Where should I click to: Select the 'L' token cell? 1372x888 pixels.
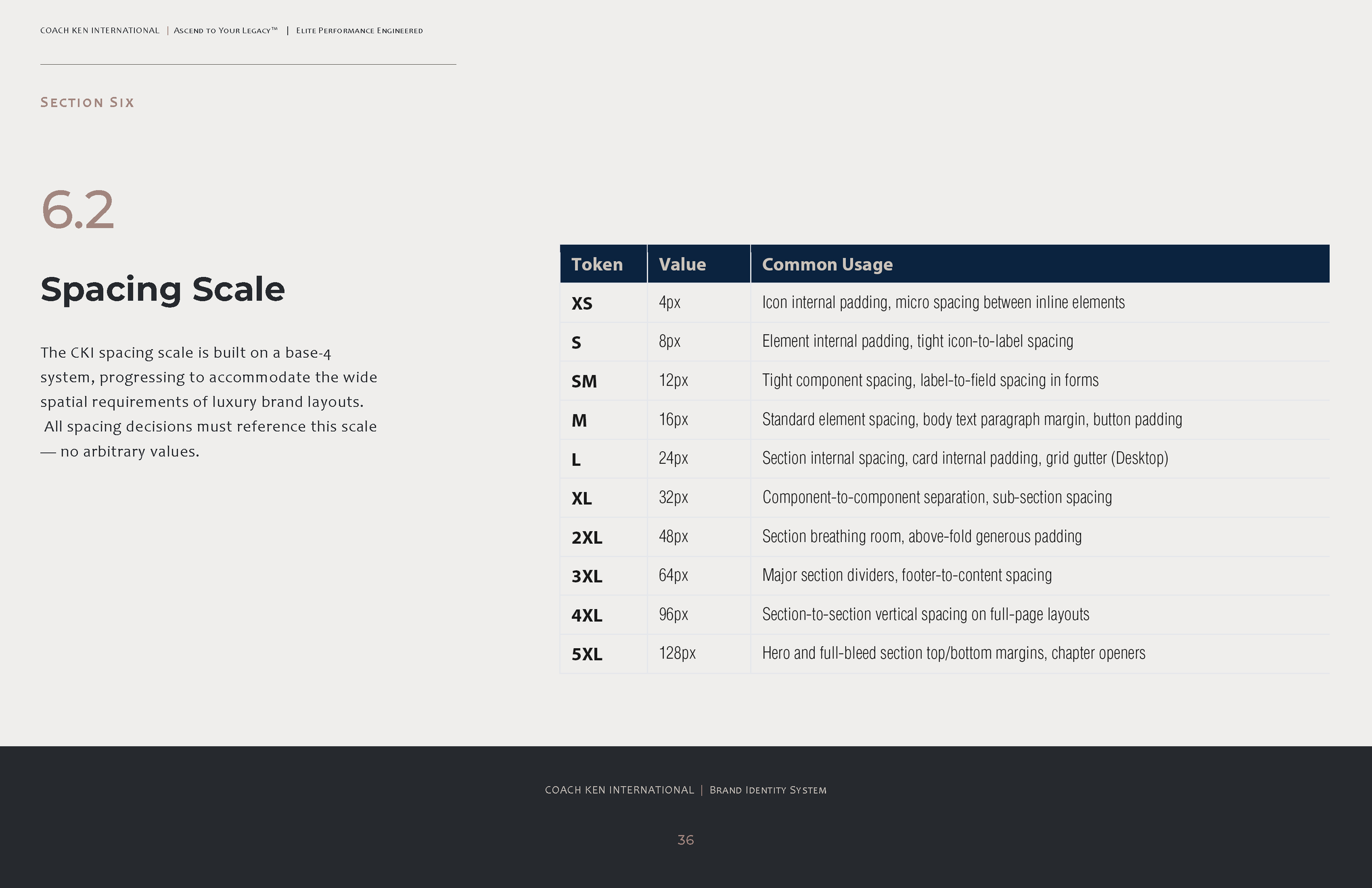tap(603, 459)
